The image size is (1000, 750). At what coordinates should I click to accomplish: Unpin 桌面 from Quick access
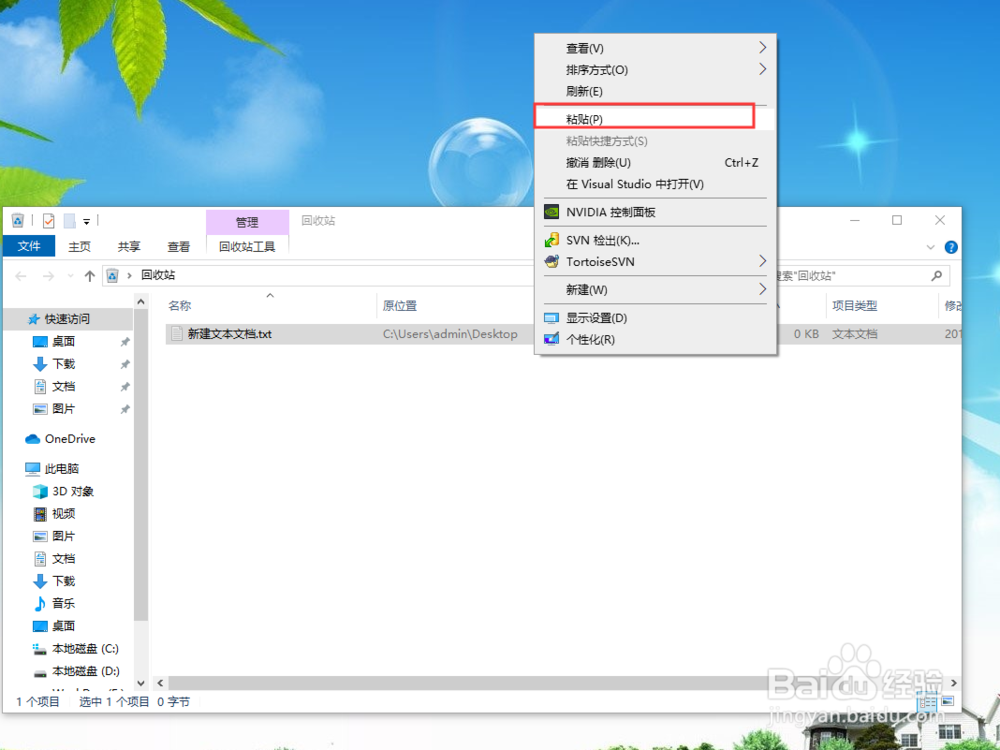pos(126,340)
